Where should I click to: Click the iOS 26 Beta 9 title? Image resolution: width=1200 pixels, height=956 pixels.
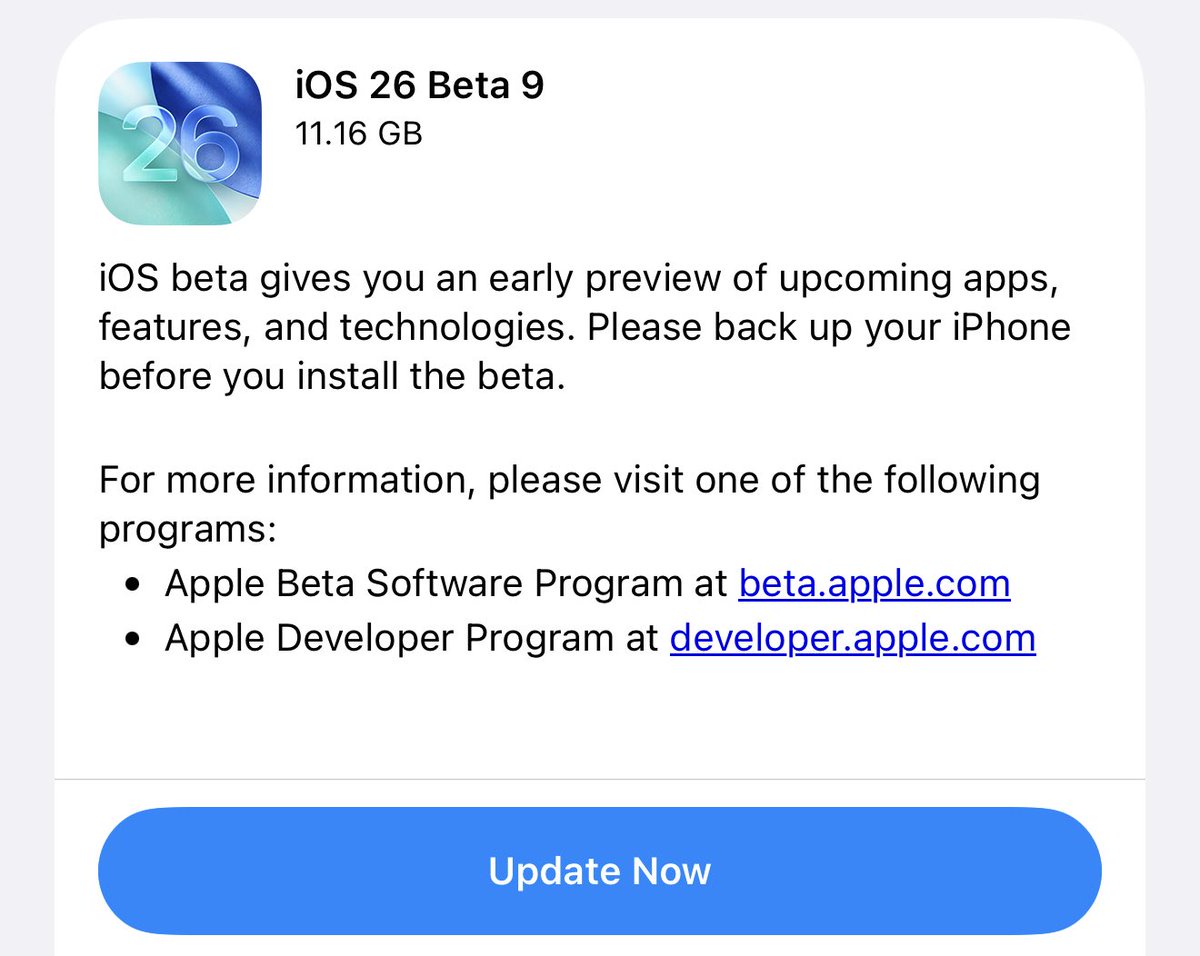click(x=419, y=85)
